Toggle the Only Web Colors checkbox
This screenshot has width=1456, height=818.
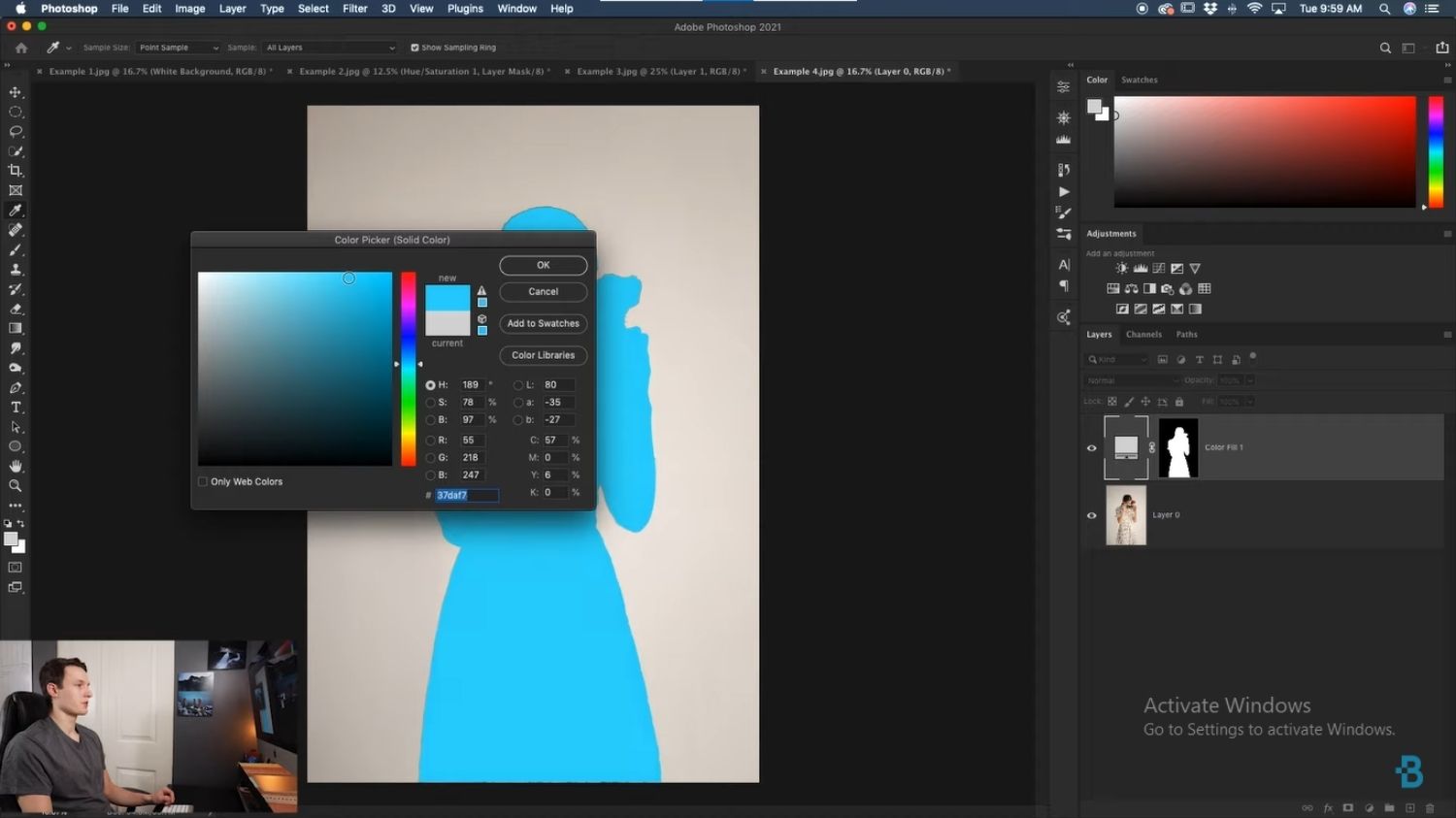(202, 481)
